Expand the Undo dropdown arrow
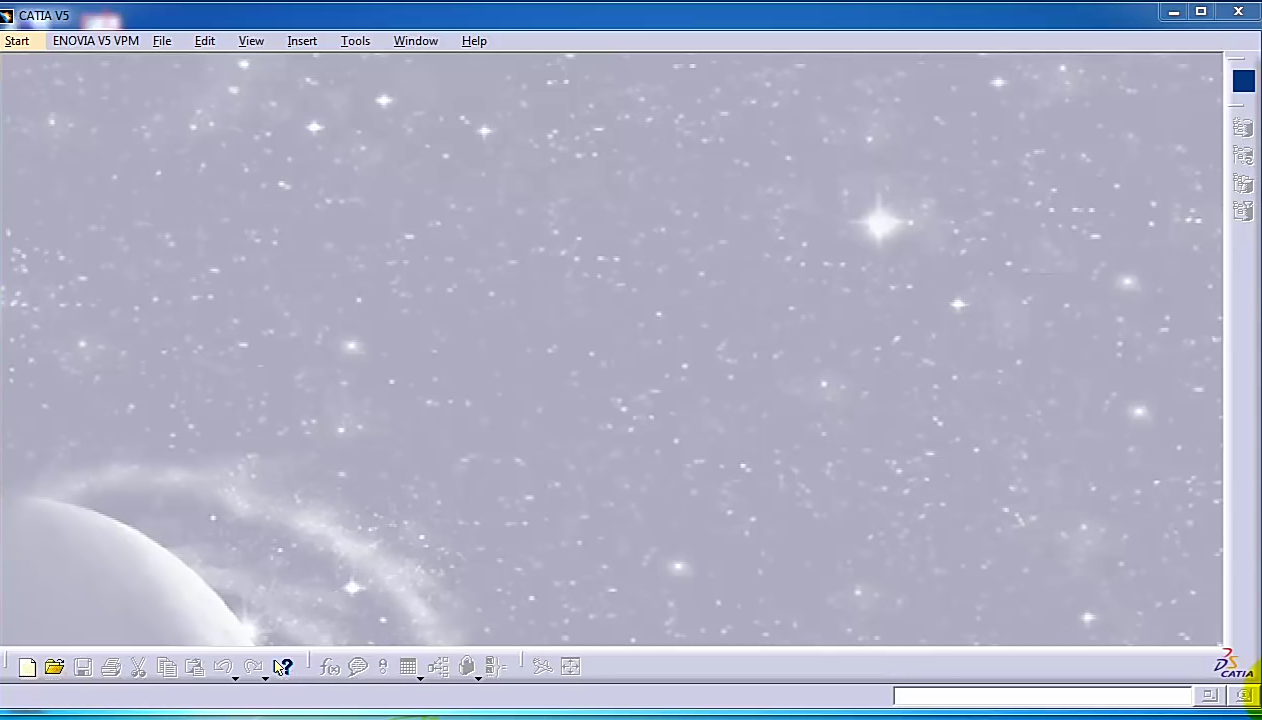The image size is (1262, 720). tap(236, 677)
